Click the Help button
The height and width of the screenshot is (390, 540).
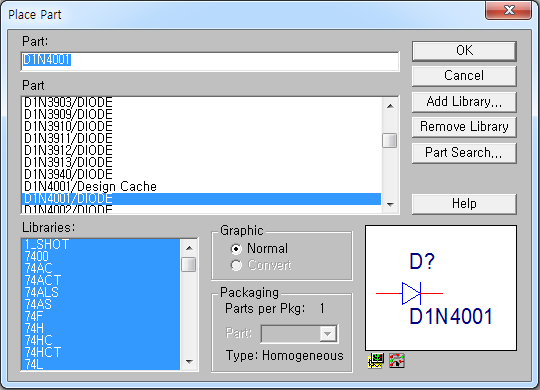464,204
